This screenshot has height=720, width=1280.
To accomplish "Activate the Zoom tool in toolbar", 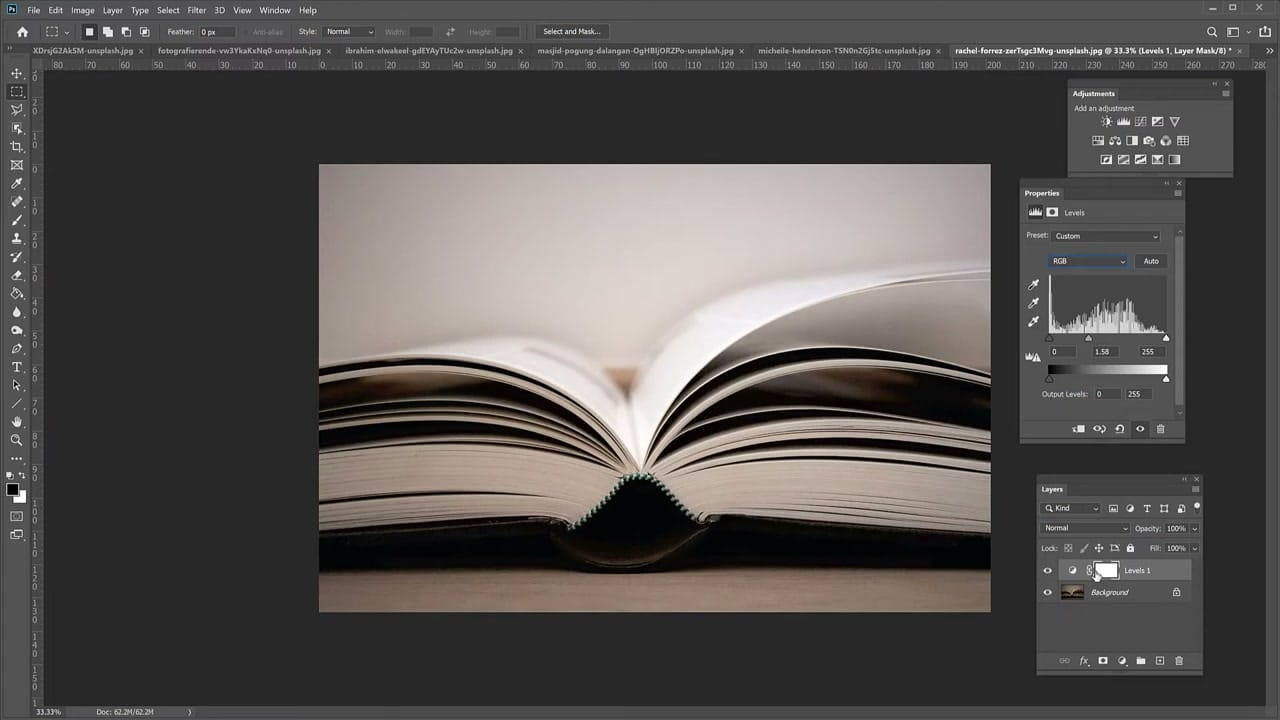I will 16,440.
